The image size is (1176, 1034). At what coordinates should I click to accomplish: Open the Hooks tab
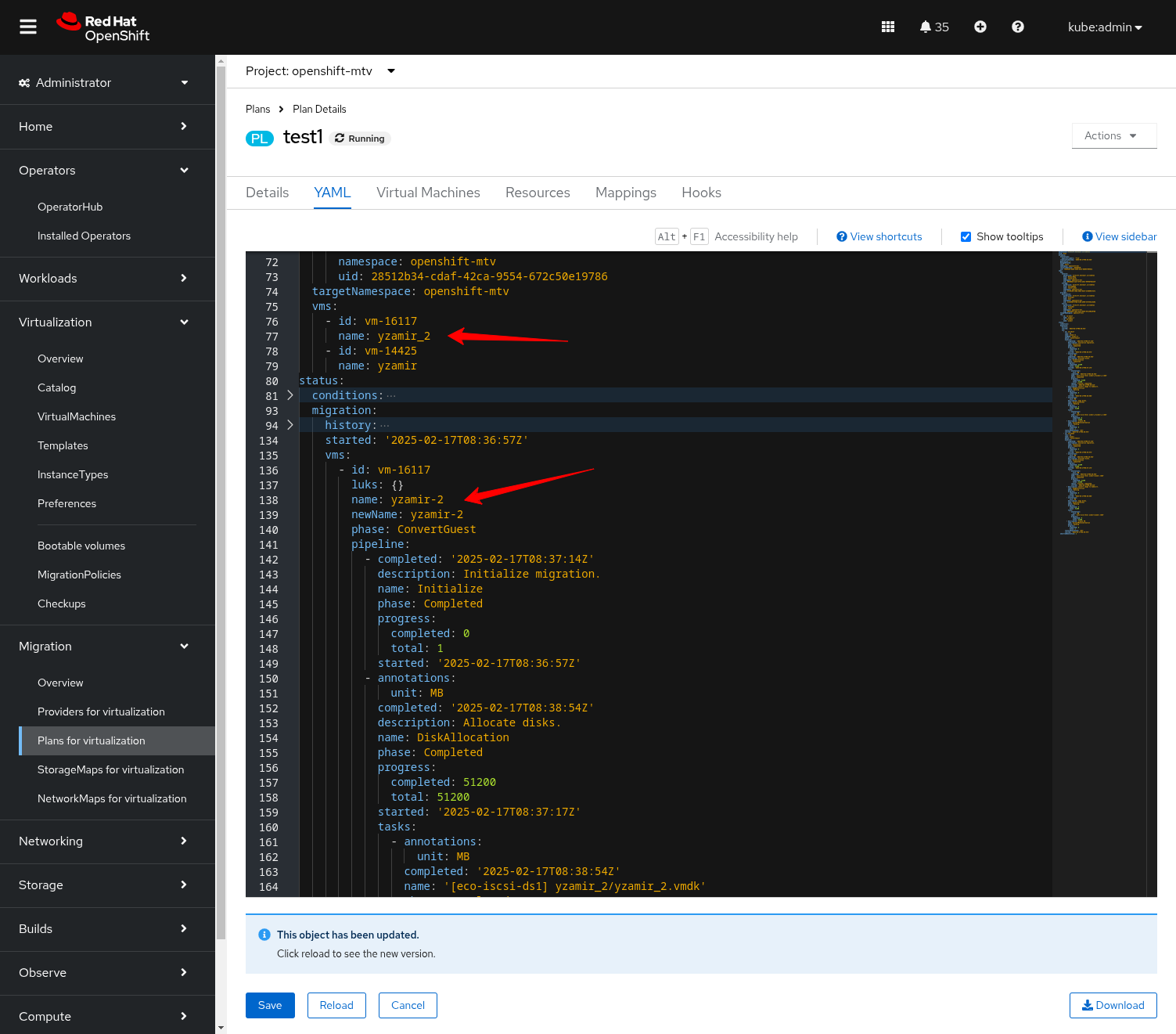tap(701, 193)
